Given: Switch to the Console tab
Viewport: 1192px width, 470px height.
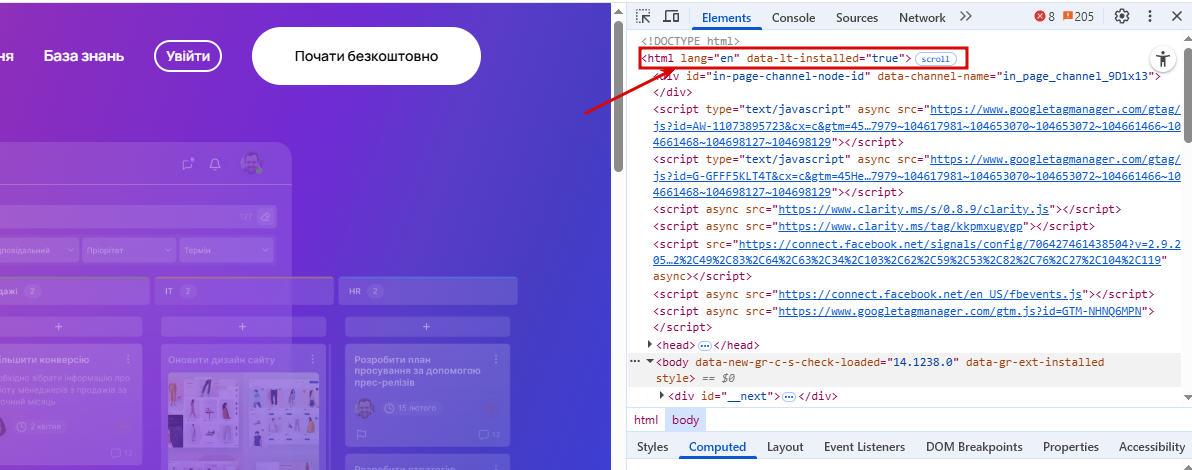Looking at the screenshot, I should point(793,17).
